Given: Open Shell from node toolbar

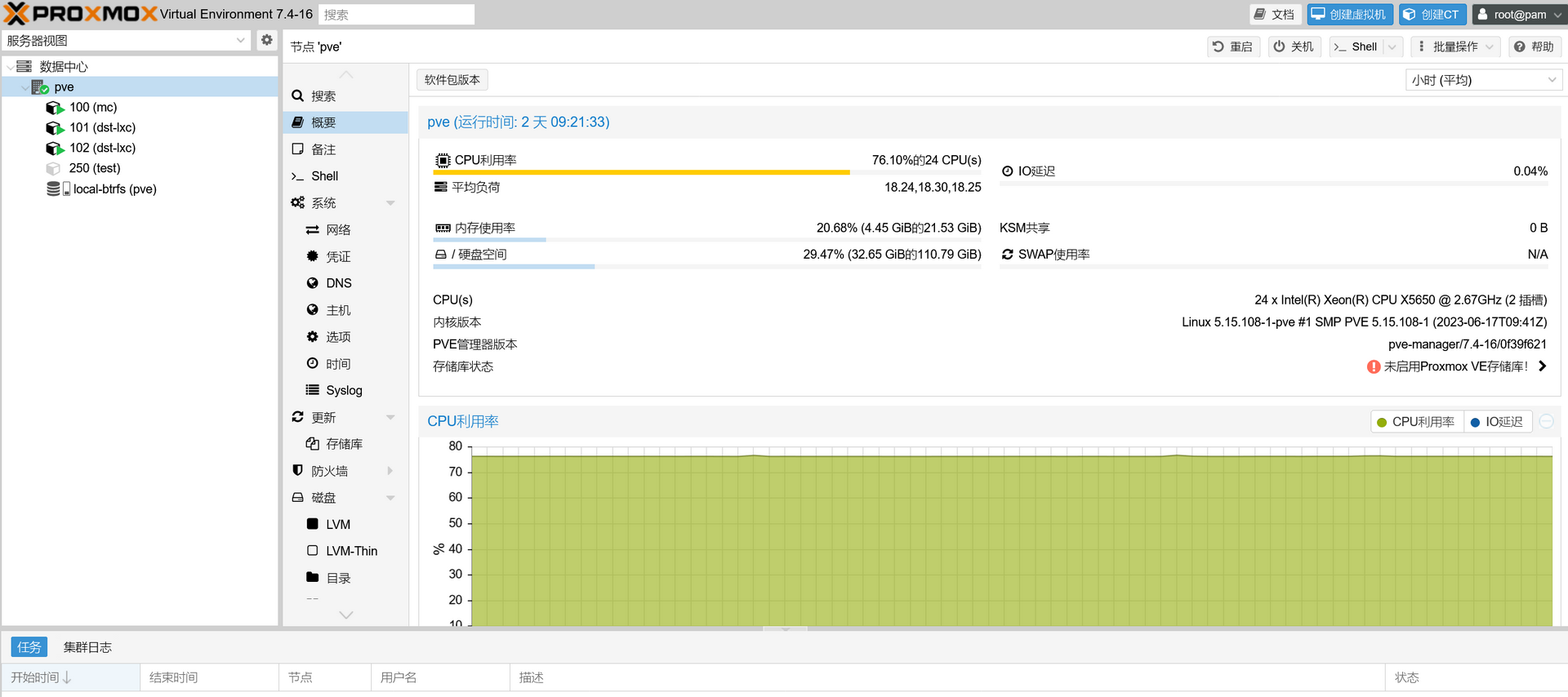Looking at the screenshot, I should click(1356, 47).
